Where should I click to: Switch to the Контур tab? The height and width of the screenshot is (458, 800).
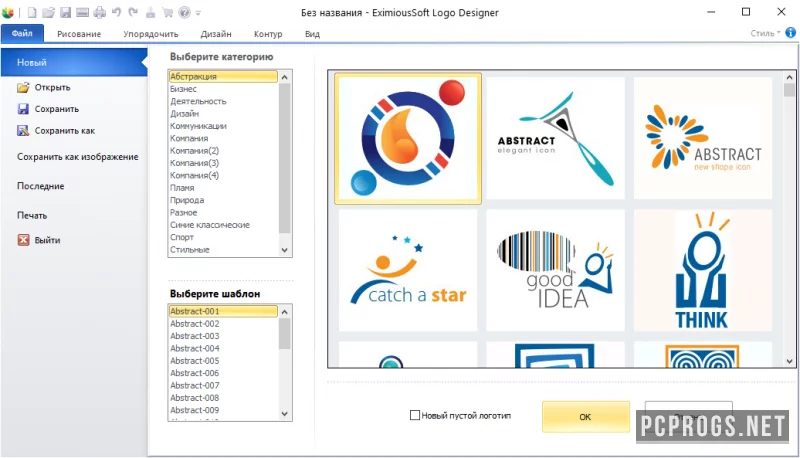pyautogui.click(x=268, y=34)
